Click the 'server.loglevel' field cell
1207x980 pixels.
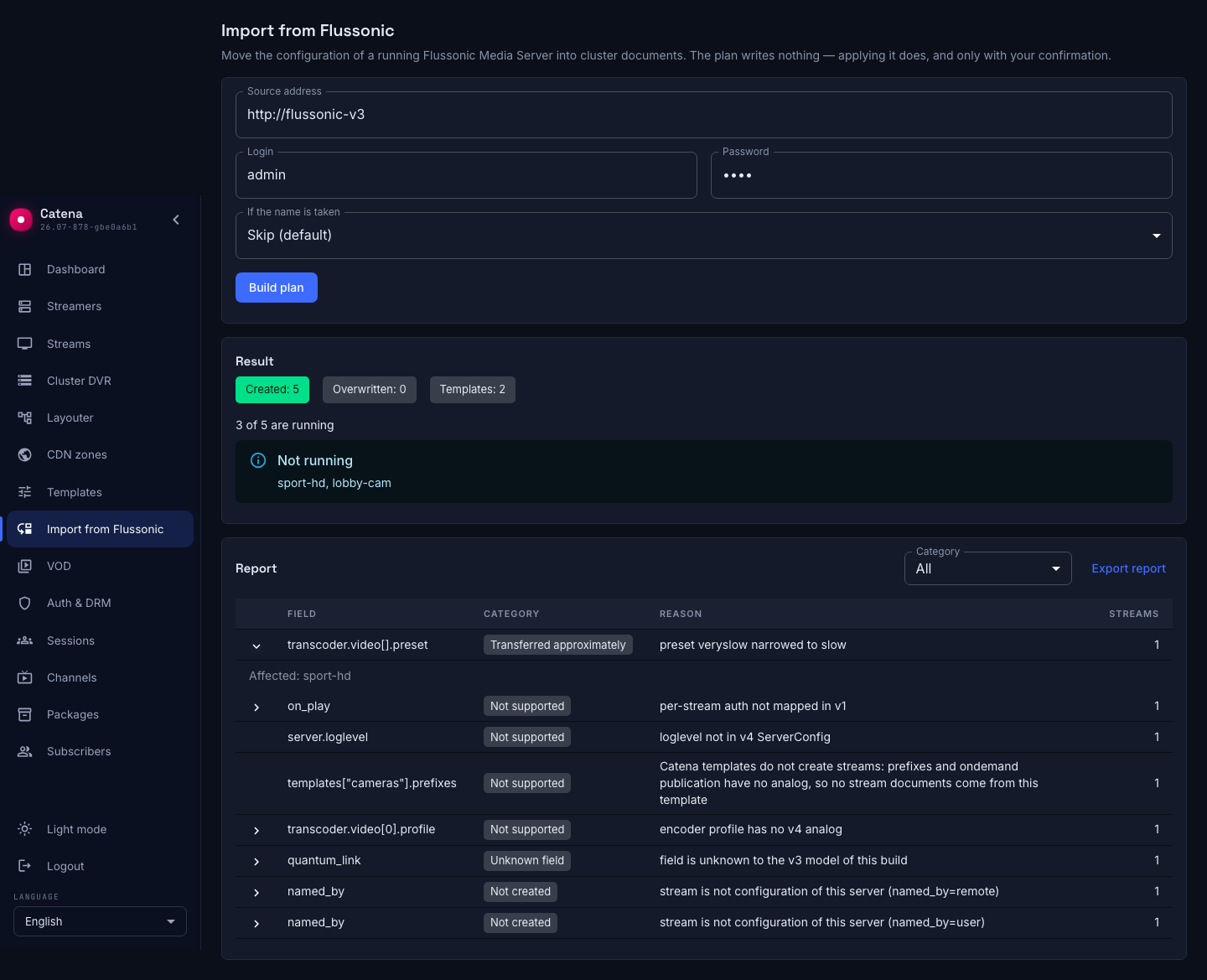pyautogui.click(x=328, y=737)
